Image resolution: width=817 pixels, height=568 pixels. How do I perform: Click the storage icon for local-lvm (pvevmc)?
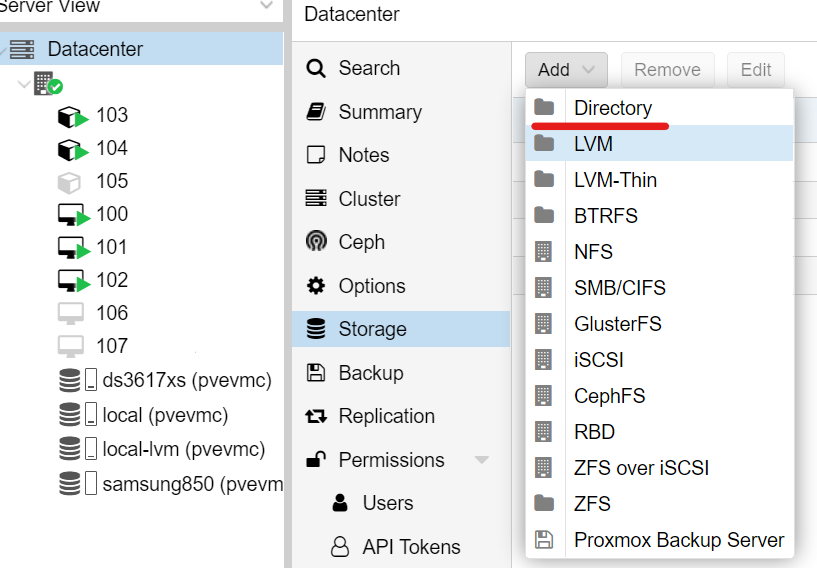70,449
